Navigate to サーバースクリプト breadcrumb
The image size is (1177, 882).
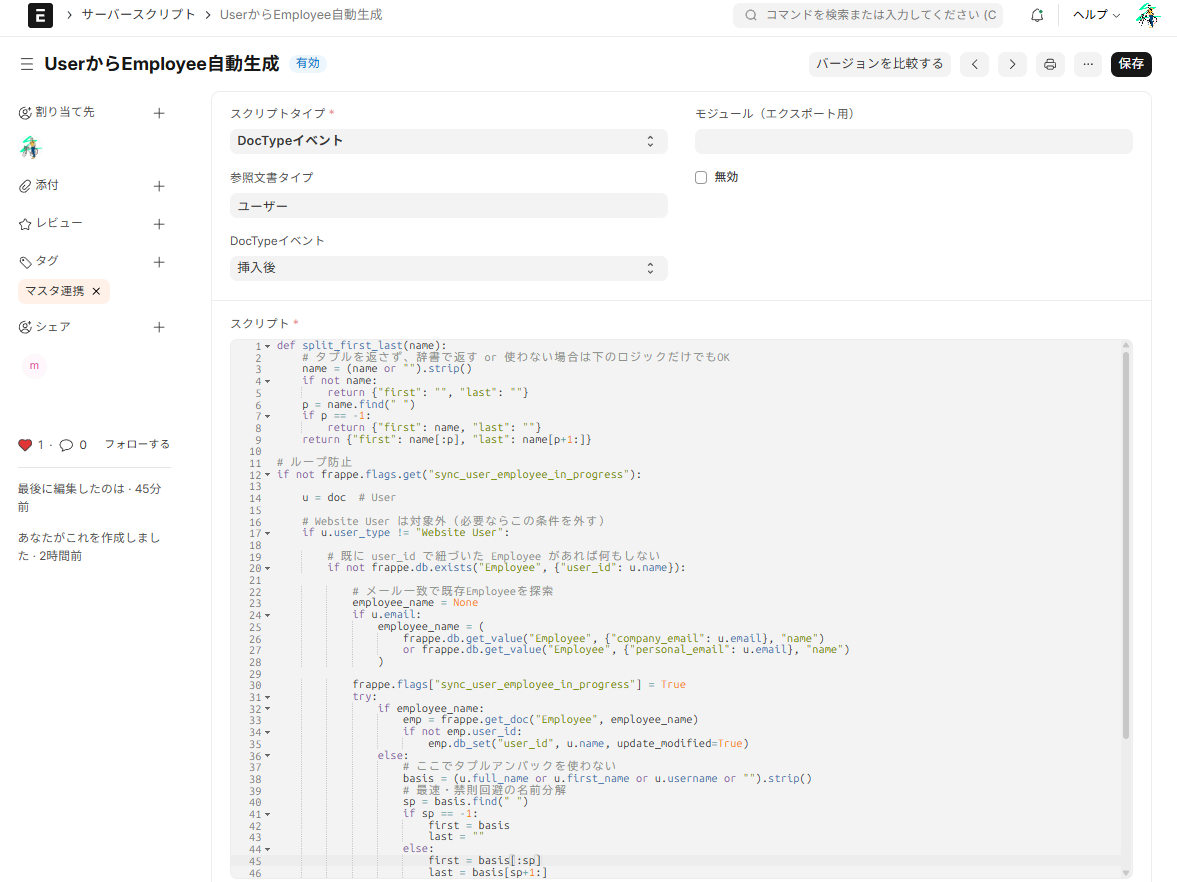(x=140, y=15)
